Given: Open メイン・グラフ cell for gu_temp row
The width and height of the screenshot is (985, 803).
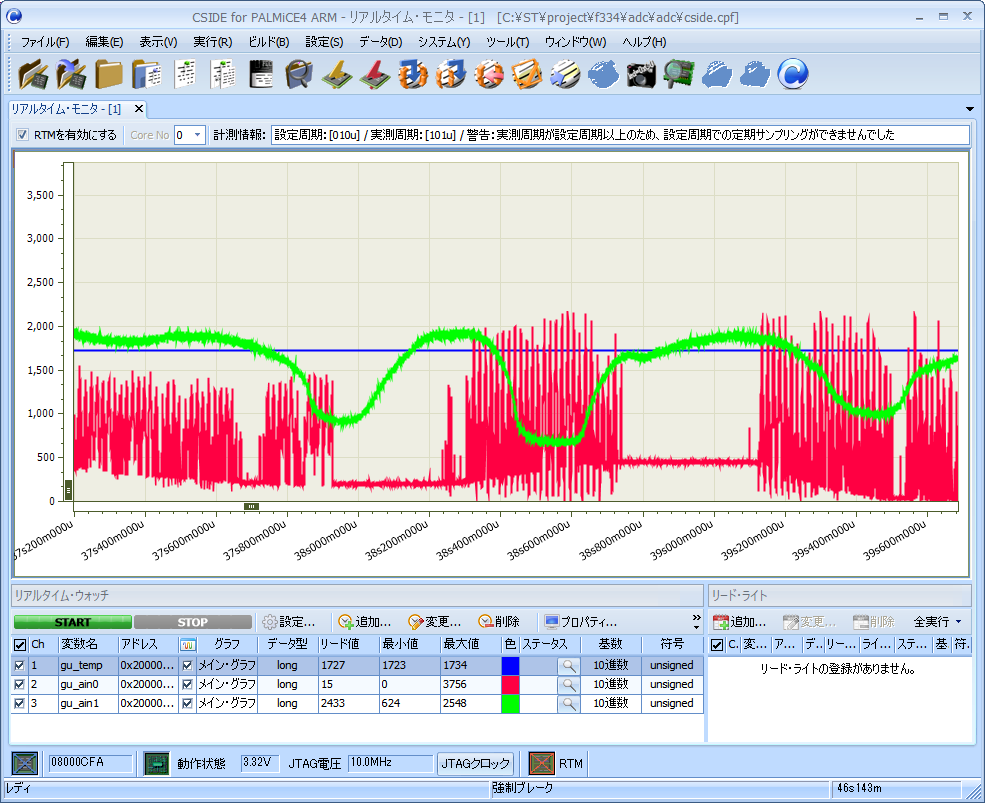Looking at the screenshot, I should tap(227, 665).
